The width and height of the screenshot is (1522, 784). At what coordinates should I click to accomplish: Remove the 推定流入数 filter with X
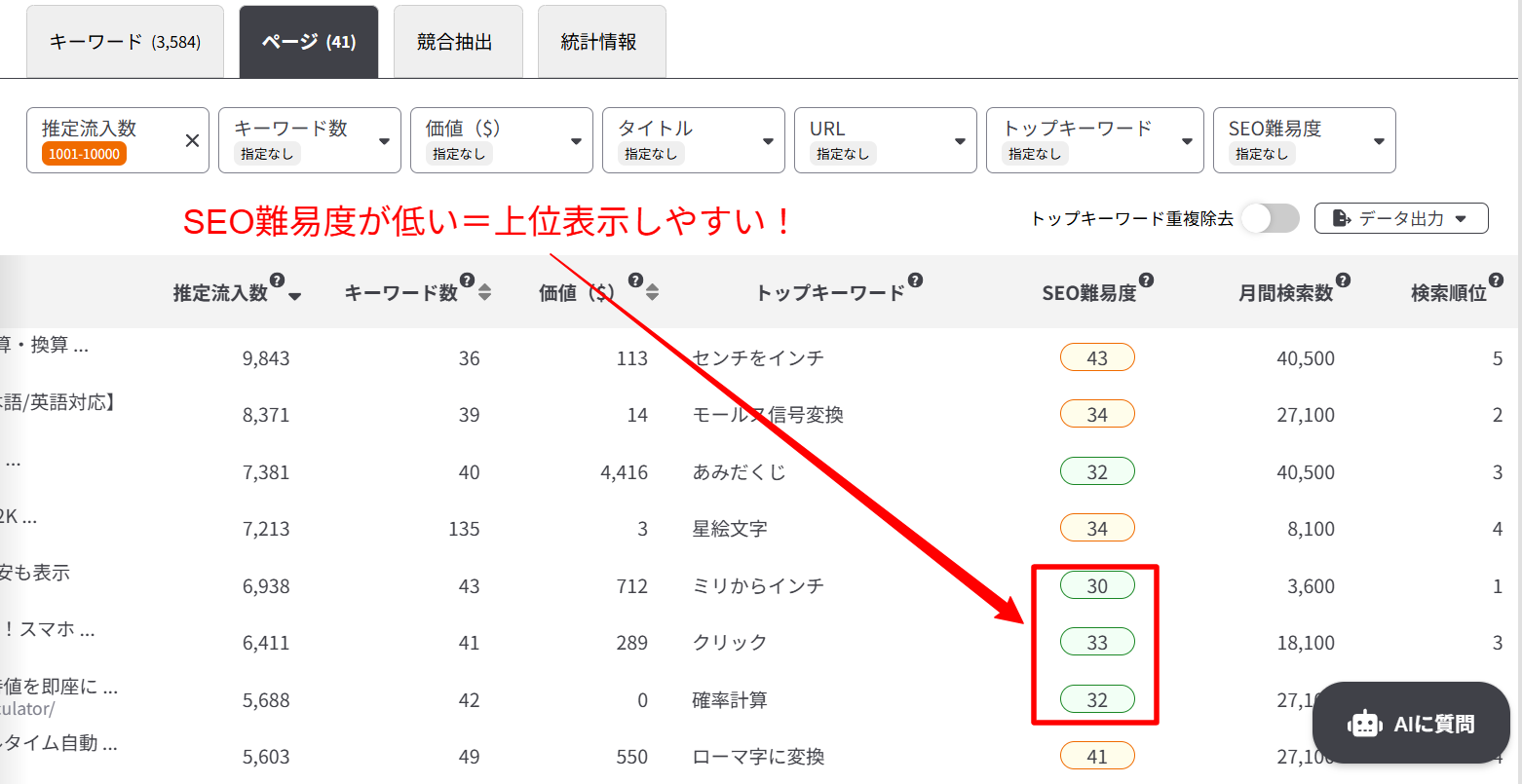pyautogui.click(x=192, y=141)
